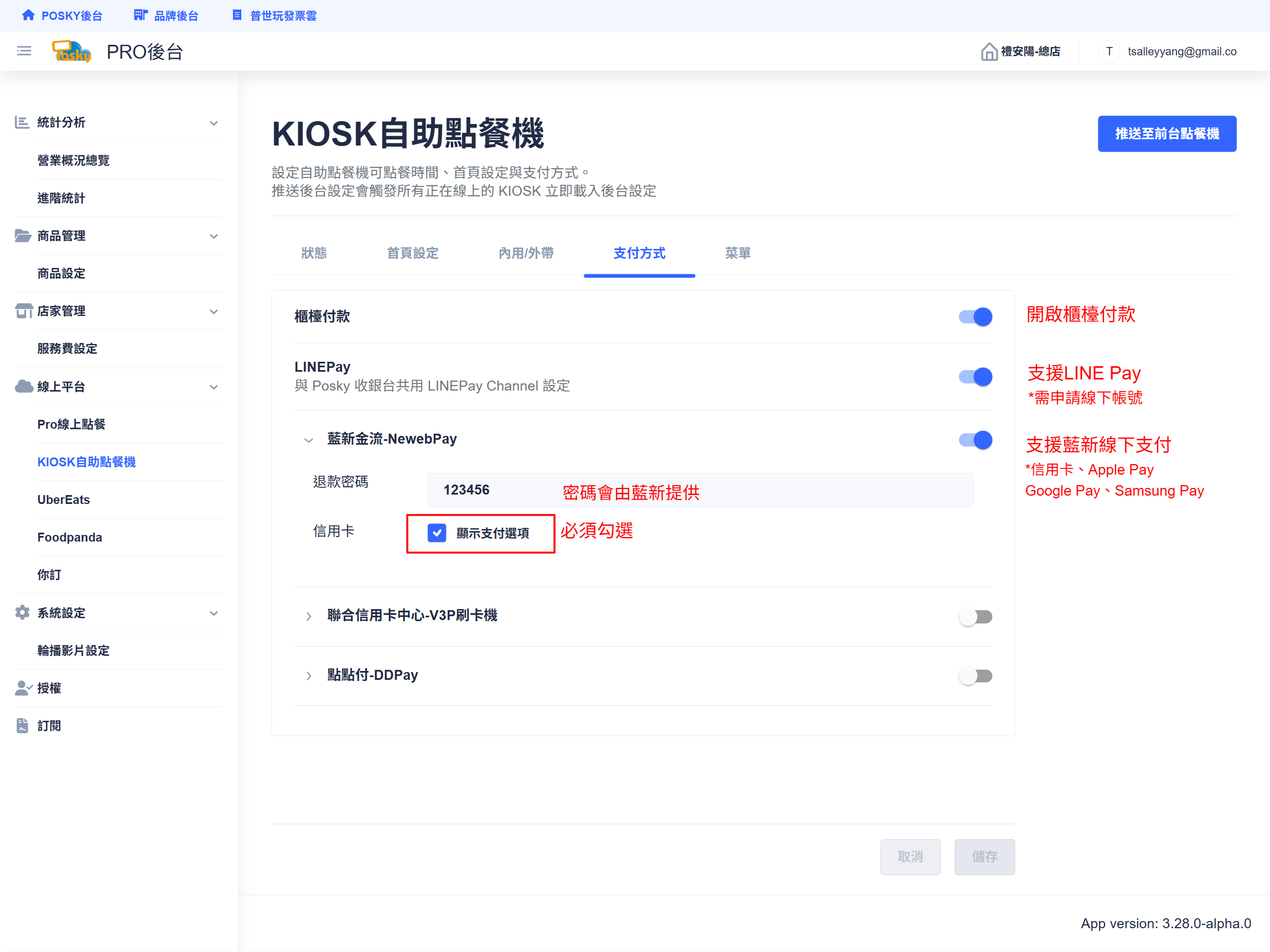The height and width of the screenshot is (952, 1270).
Task: Click the 授權 sidebar item
Action: (x=49, y=688)
